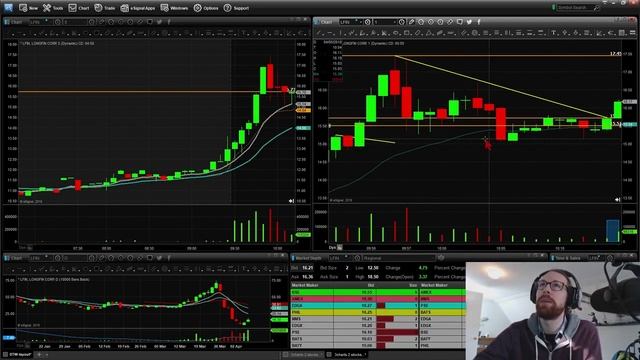Click the Market Maker column header on left

(x=312, y=285)
